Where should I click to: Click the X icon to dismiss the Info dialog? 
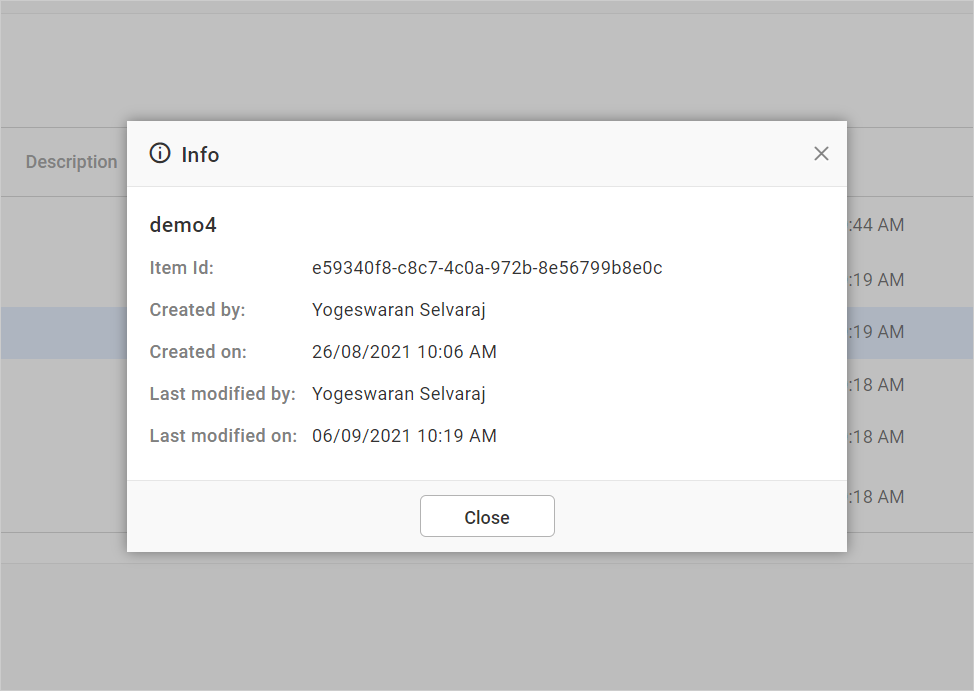pos(821,153)
